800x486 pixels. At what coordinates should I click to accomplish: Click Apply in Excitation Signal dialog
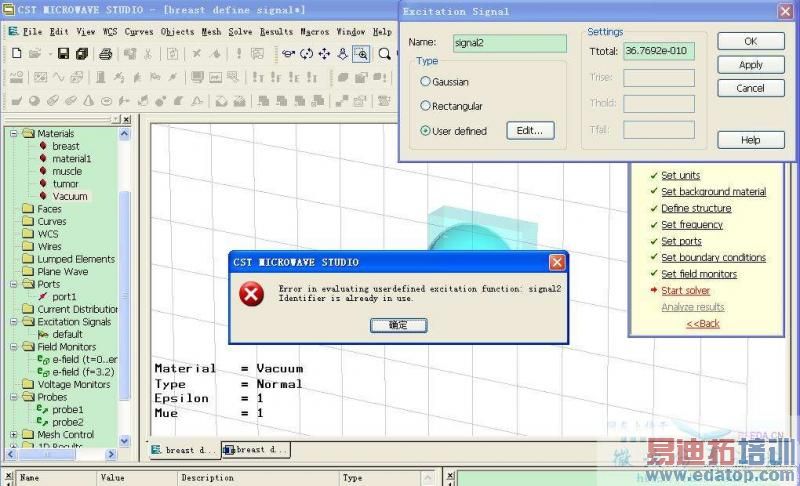click(x=751, y=65)
